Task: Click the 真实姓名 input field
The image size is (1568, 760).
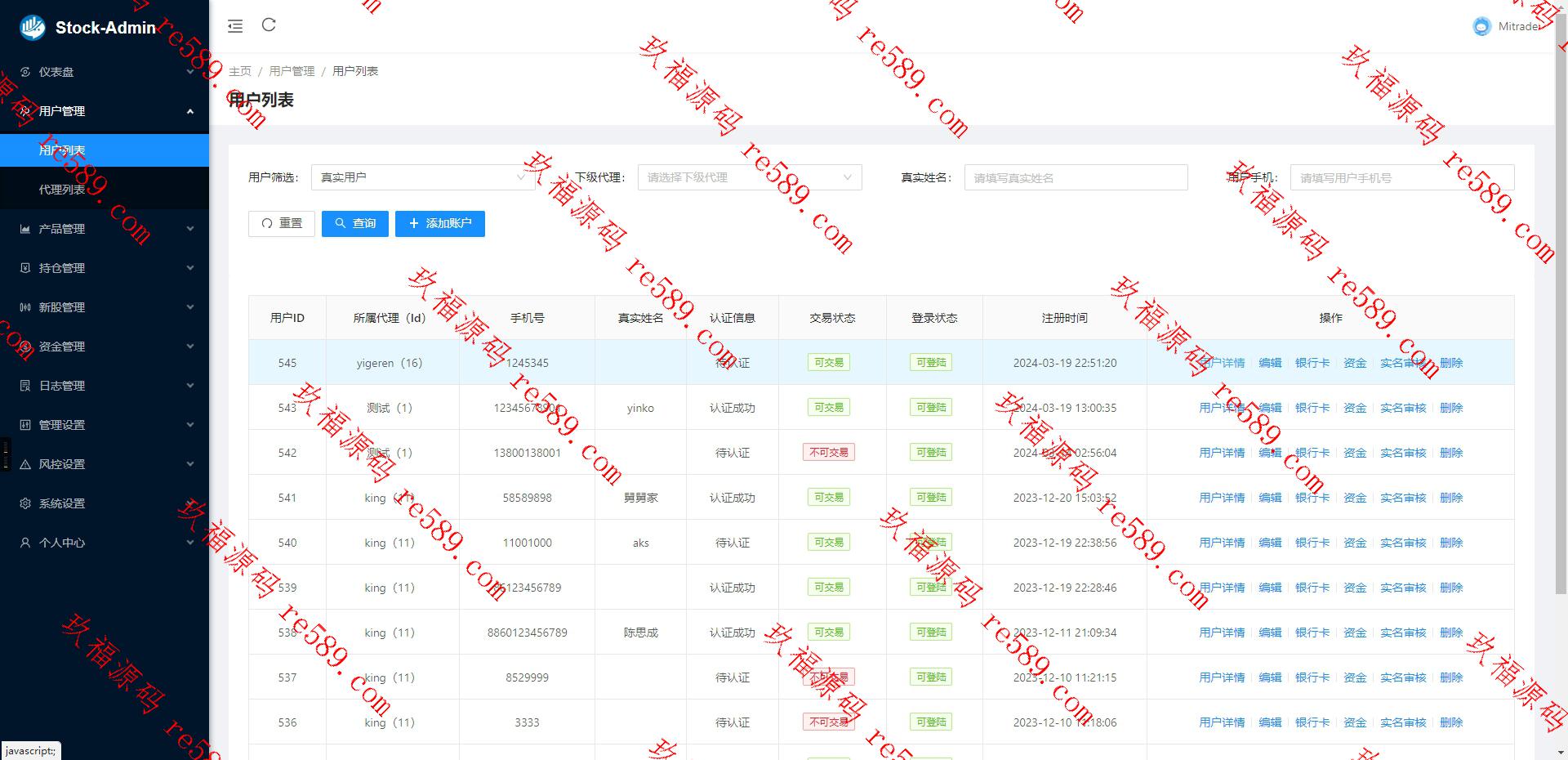Action: 1076,177
